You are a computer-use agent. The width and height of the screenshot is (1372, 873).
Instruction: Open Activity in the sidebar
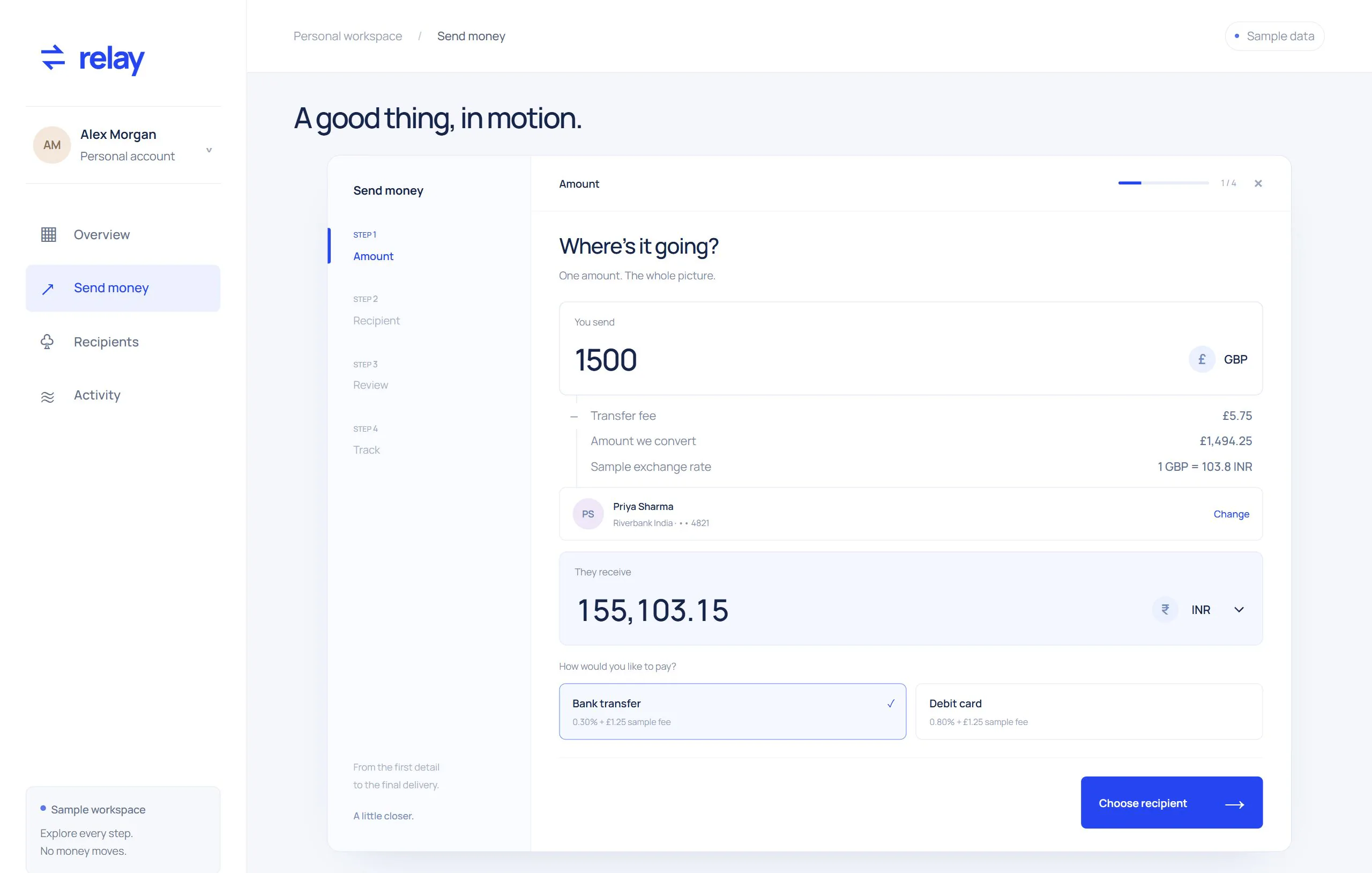(x=123, y=395)
